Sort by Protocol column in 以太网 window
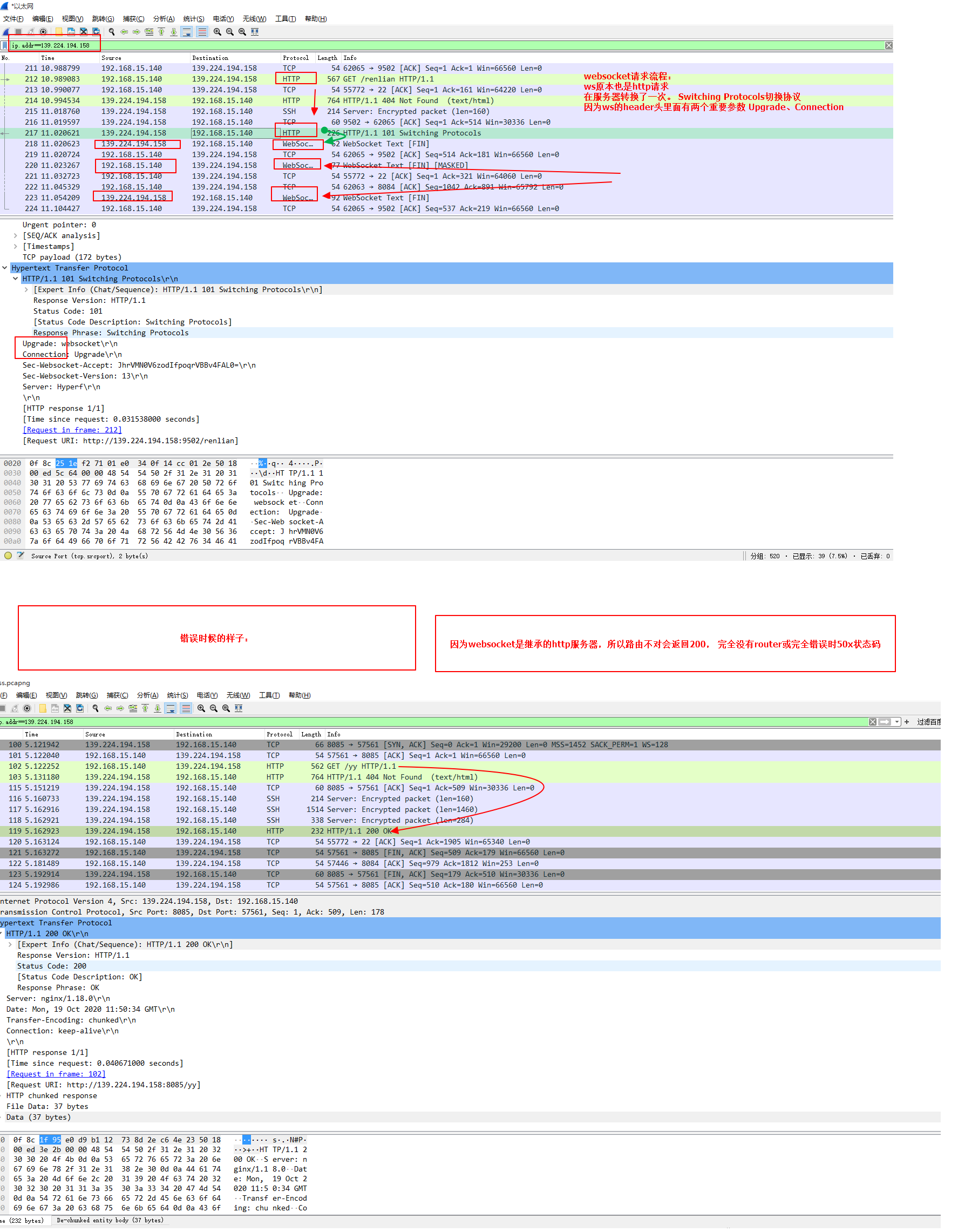 pos(295,58)
